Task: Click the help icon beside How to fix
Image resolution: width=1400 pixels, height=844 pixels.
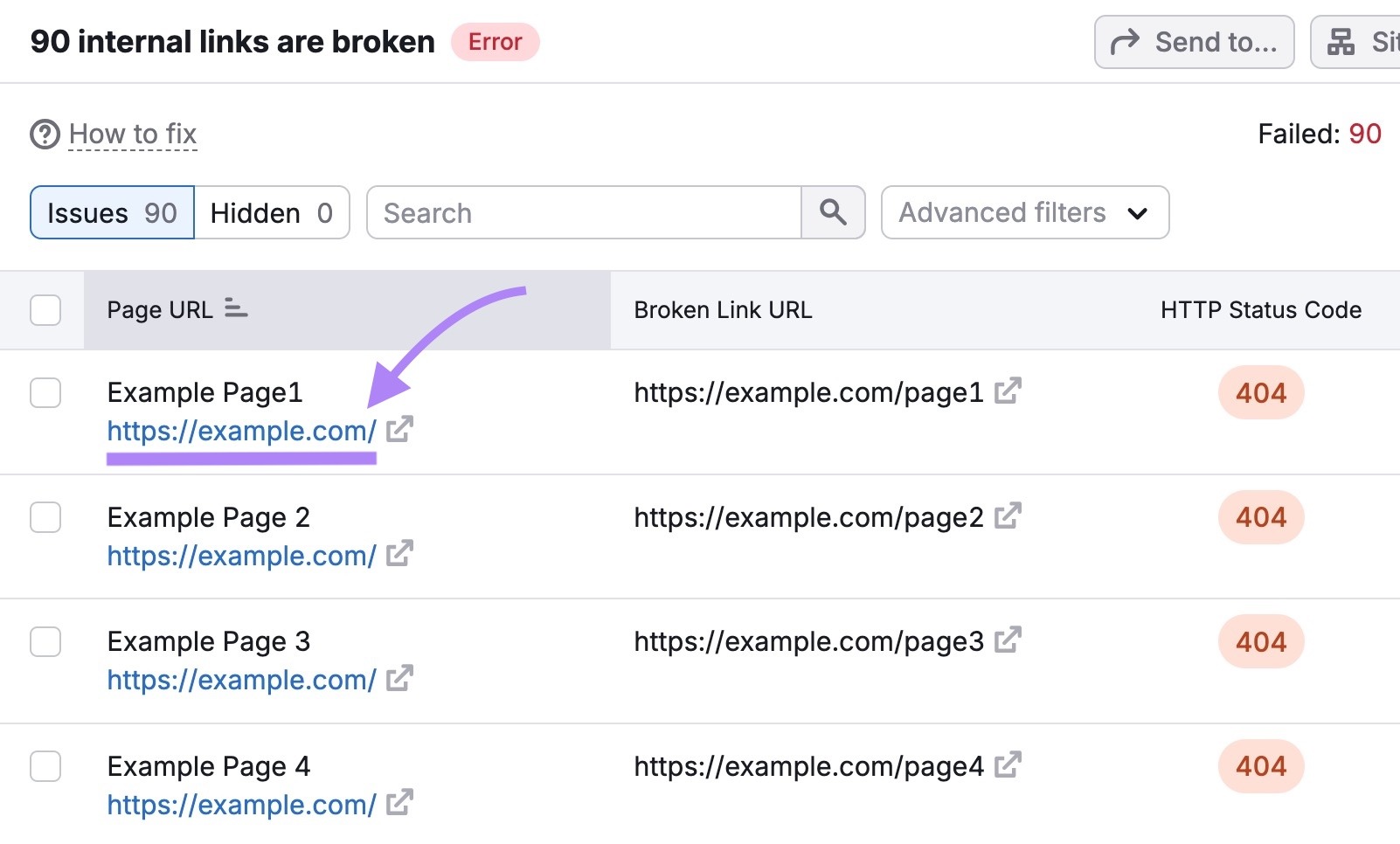Action: (45, 133)
